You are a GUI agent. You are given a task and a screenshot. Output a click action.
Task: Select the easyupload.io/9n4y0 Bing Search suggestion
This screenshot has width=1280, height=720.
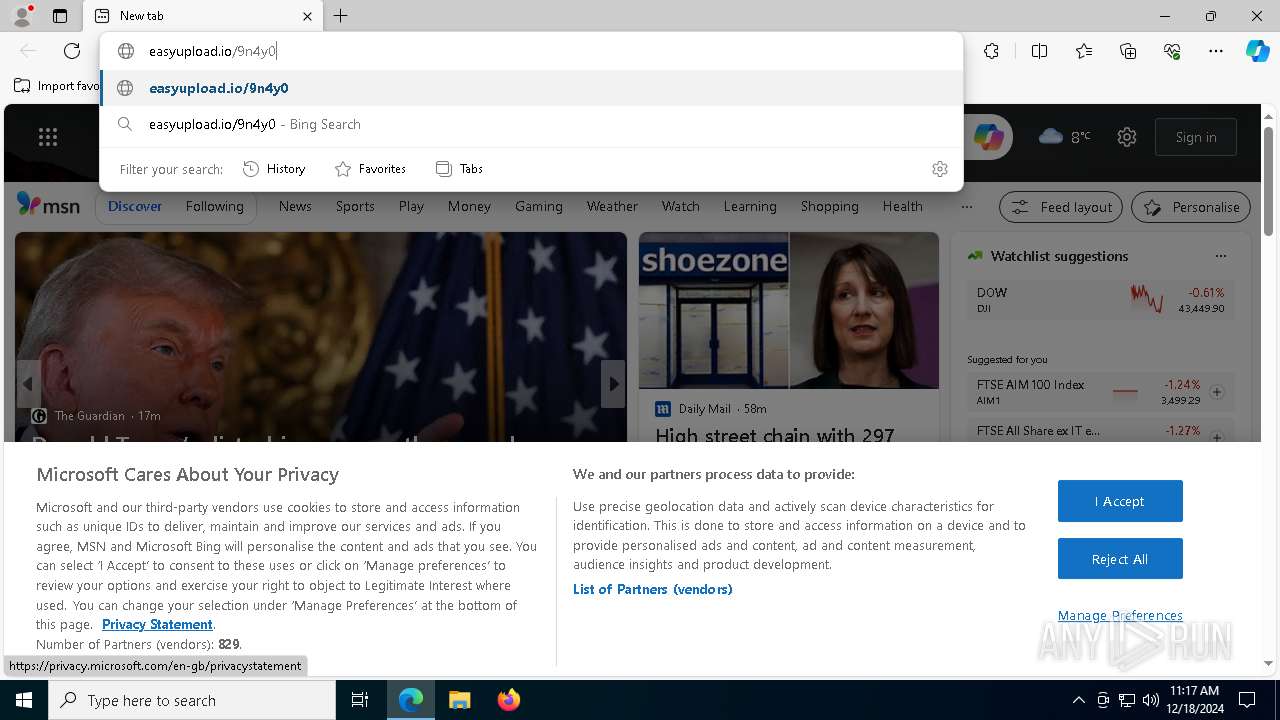[x=531, y=124]
